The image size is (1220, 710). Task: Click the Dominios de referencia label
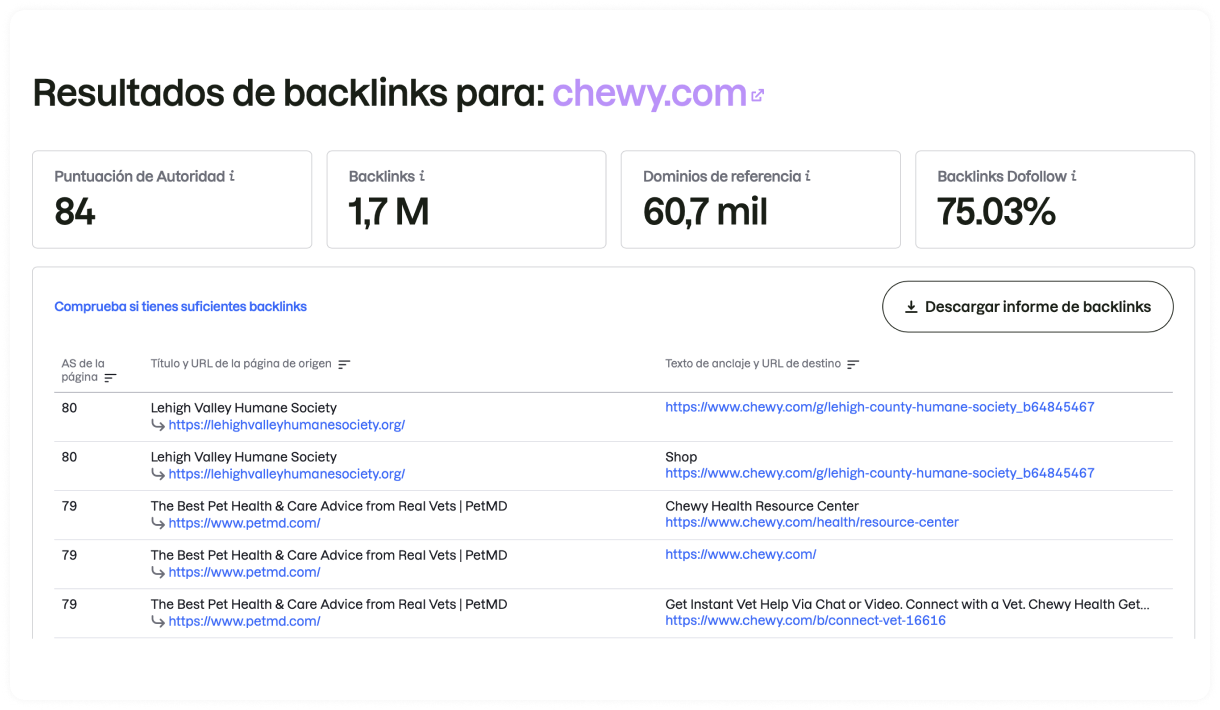point(722,176)
